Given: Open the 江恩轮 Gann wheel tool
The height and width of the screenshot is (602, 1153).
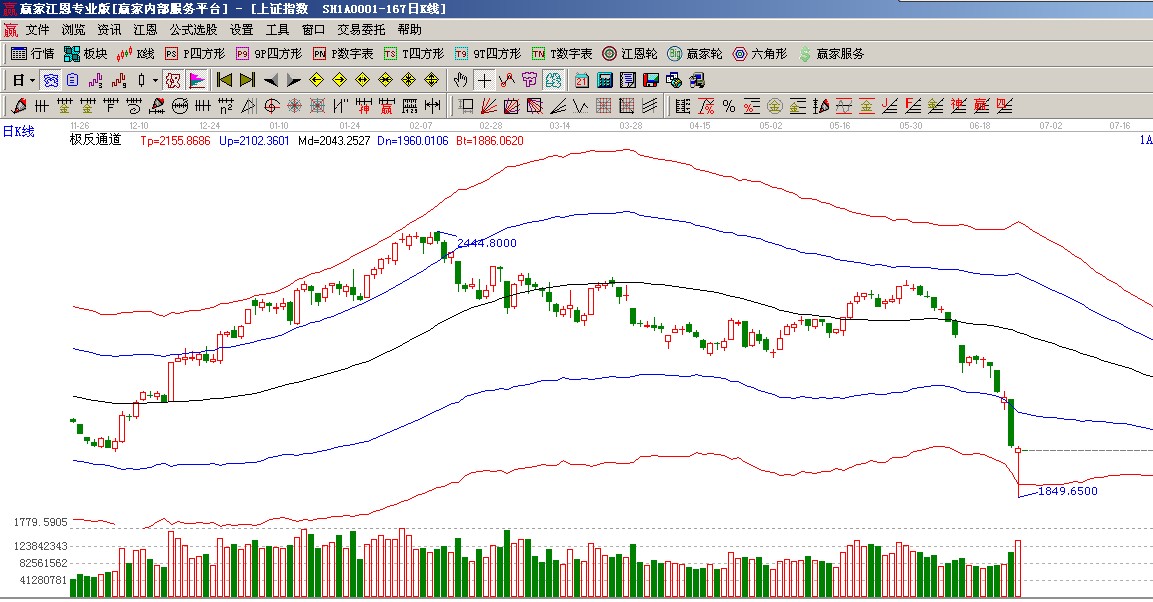Looking at the screenshot, I should pos(630,54).
